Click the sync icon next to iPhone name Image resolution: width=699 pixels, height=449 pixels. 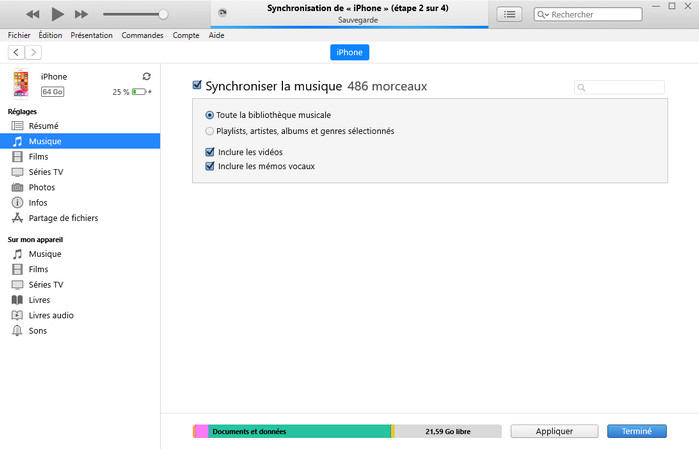[147, 76]
